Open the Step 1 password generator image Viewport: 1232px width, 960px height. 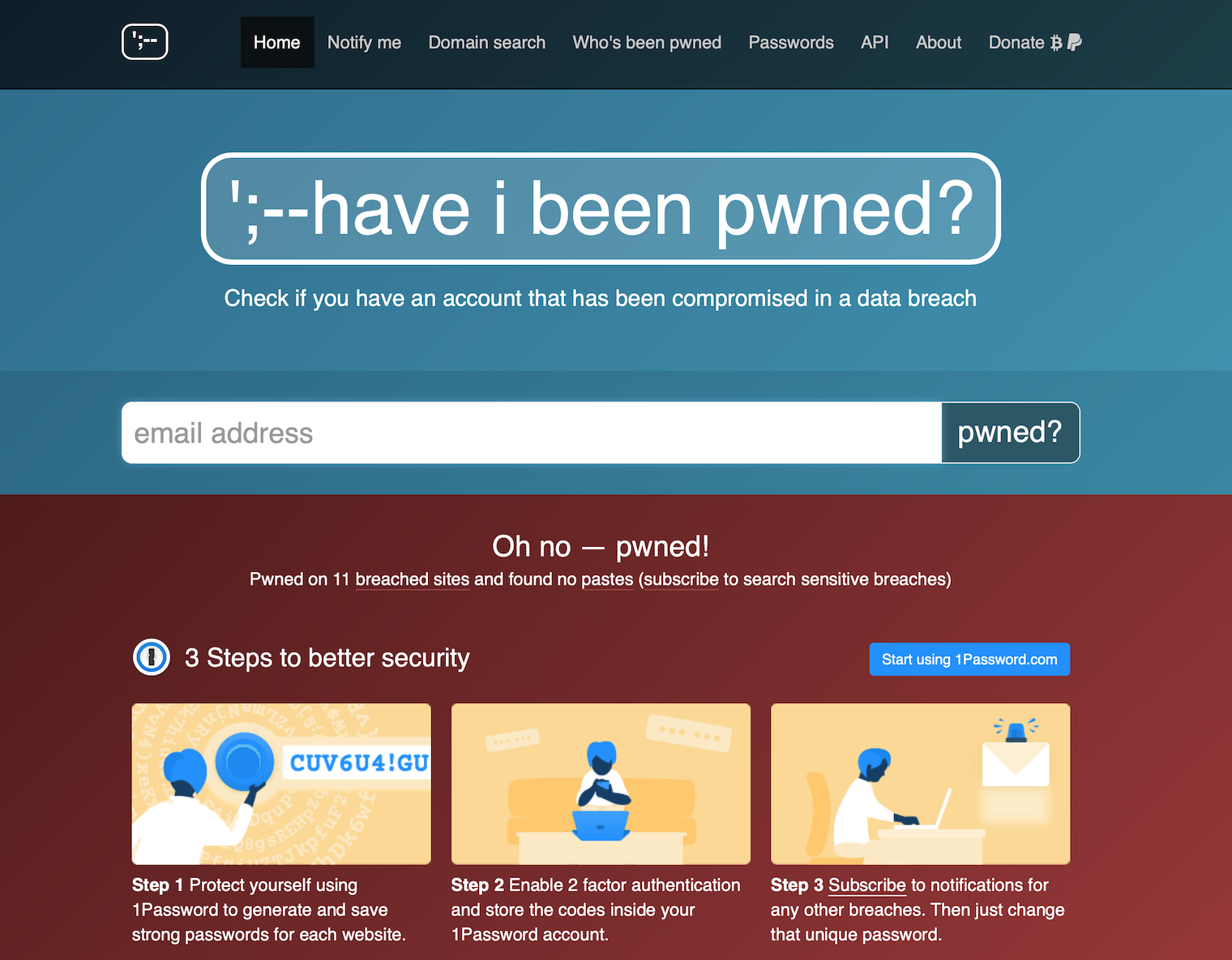tap(281, 783)
